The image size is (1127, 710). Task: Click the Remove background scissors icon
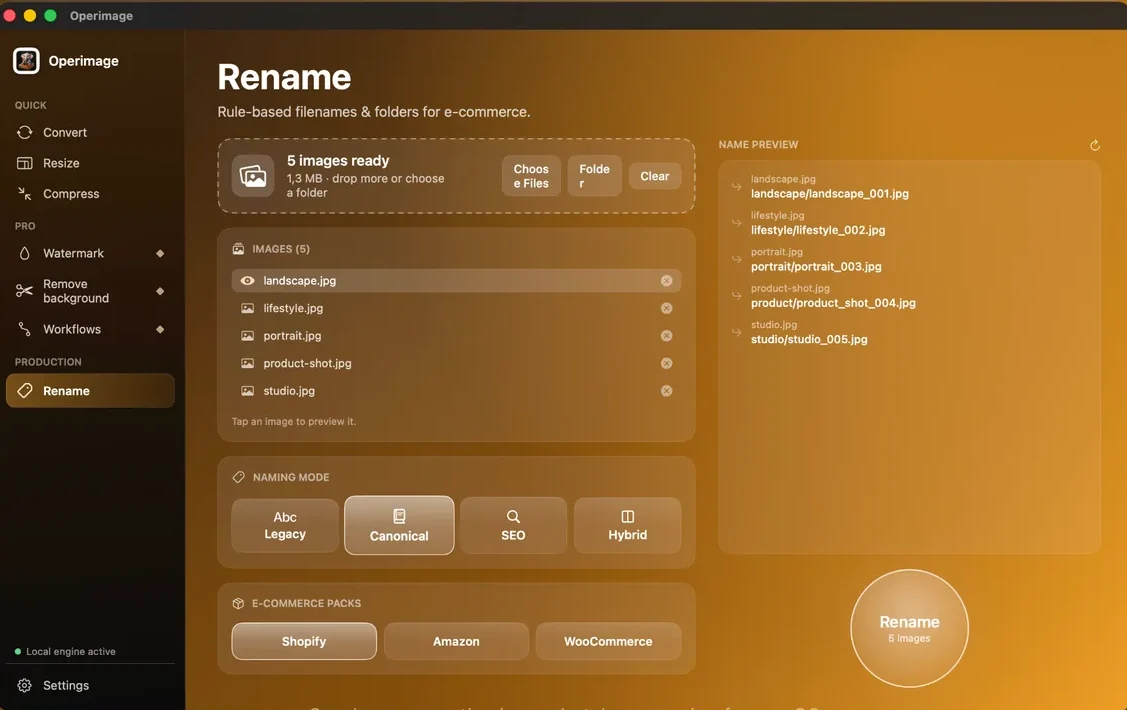(x=24, y=291)
